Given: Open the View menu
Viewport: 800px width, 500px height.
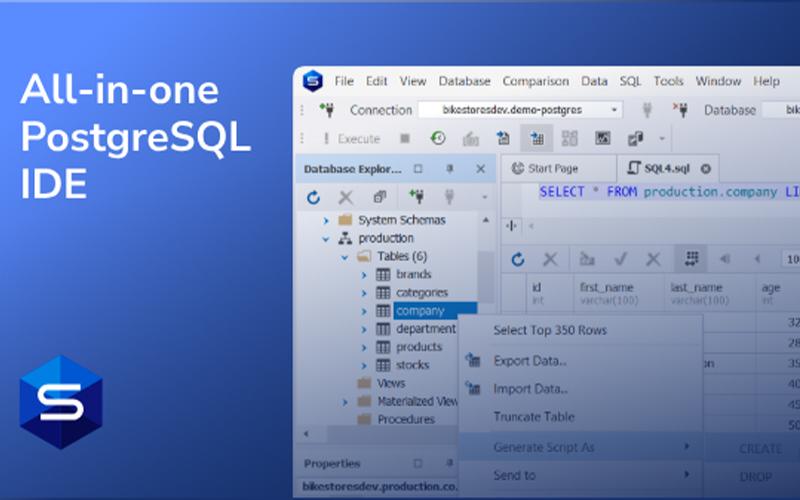Looking at the screenshot, I should pyautogui.click(x=413, y=81).
